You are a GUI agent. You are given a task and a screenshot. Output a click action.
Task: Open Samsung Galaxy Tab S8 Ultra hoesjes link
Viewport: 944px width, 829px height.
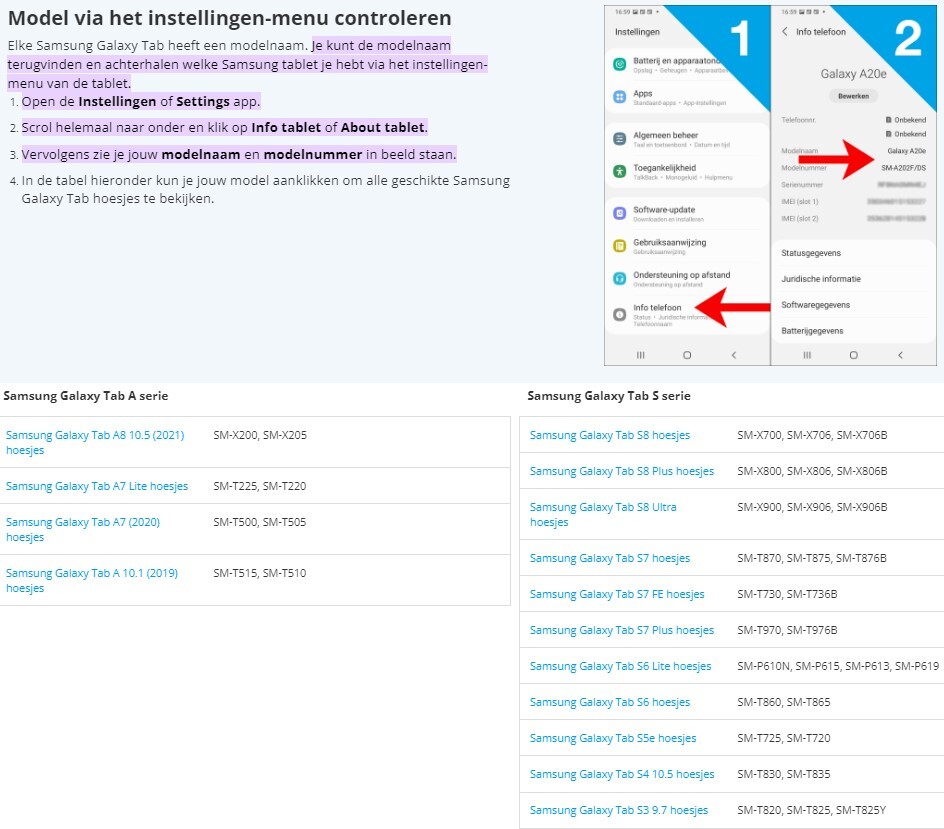(603, 515)
